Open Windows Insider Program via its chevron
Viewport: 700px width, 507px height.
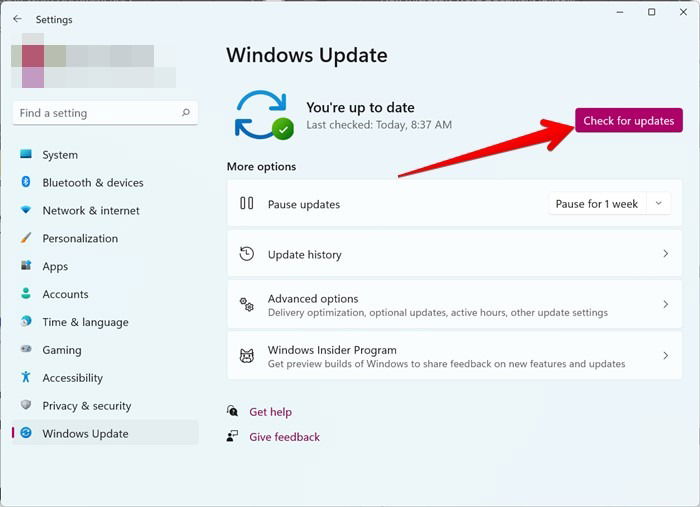coord(666,355)
